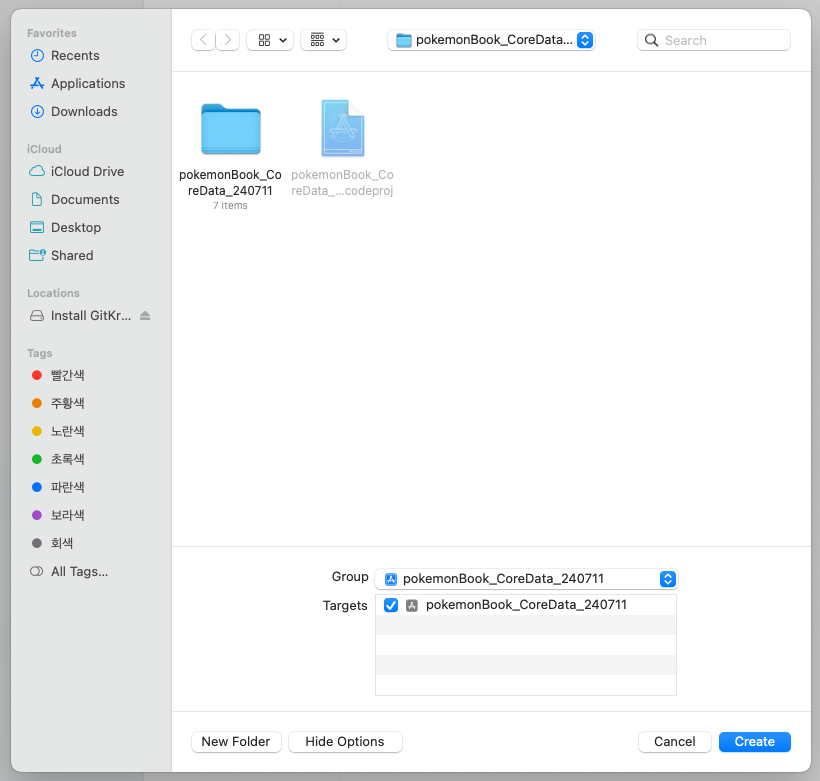Image resolution: width=820 pixels, height=781 pixels.
Task: Click the New Folder button
Action: pyautogui.click(x=236, y=742)
